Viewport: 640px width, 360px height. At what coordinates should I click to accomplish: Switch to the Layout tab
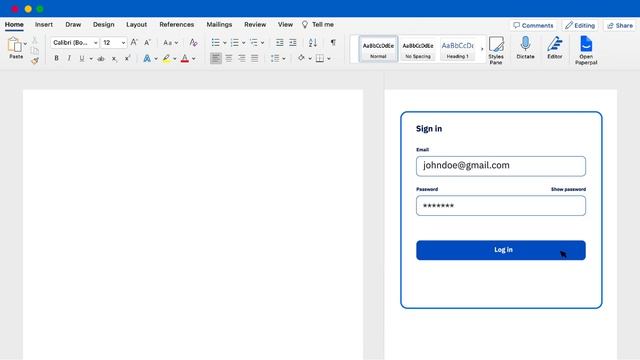click(x=136, y=24)
